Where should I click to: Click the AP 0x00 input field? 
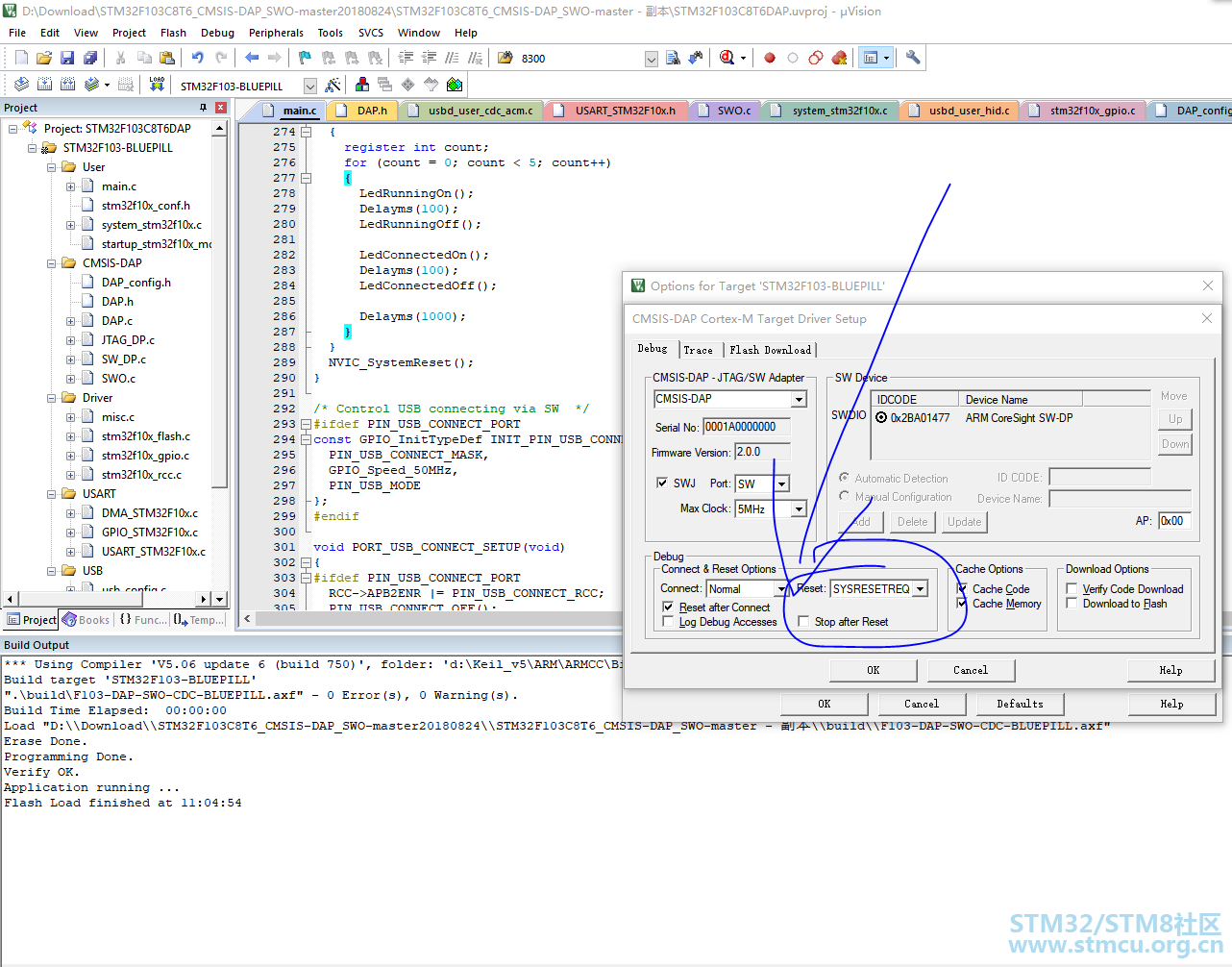pos(1174,521)
